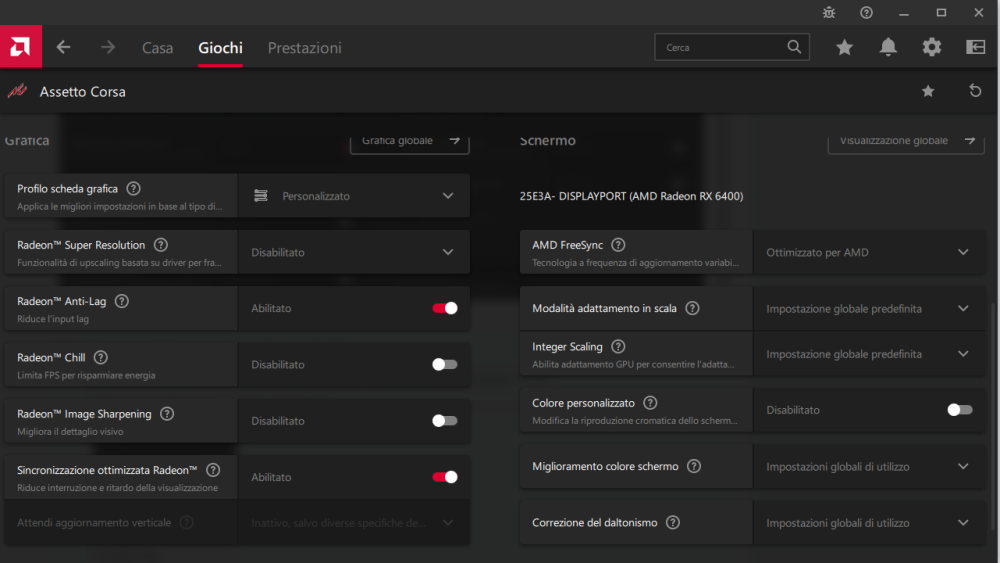Open Visualizzazione globale button

(x=906, y=143)
